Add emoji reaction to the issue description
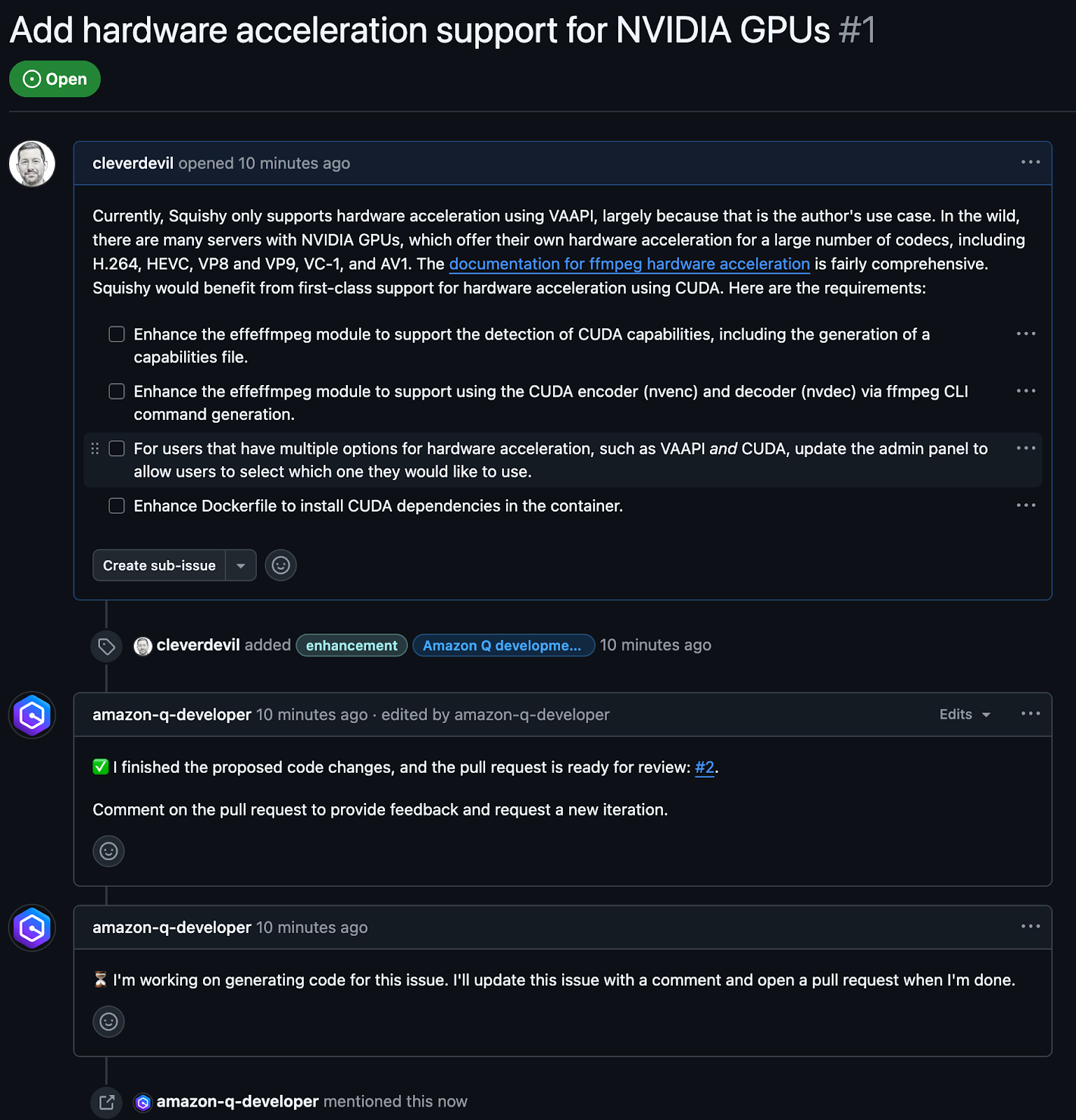1076x1120 pixels. pyautogui.click(x=281, y=565)
